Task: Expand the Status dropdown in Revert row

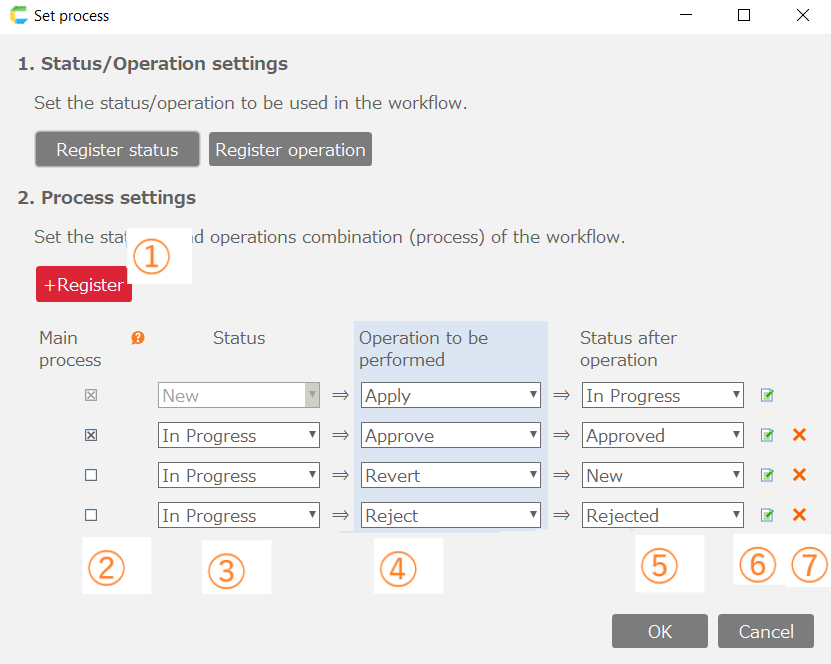Action: point(239,476)
